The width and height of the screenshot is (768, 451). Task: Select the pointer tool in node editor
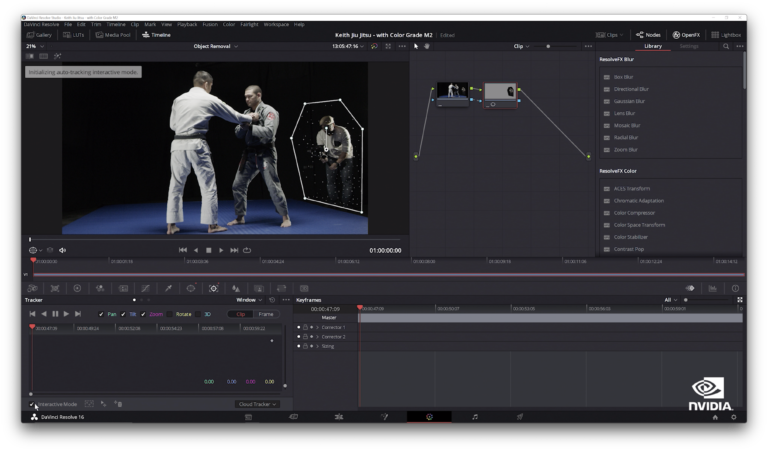(416, 46)
